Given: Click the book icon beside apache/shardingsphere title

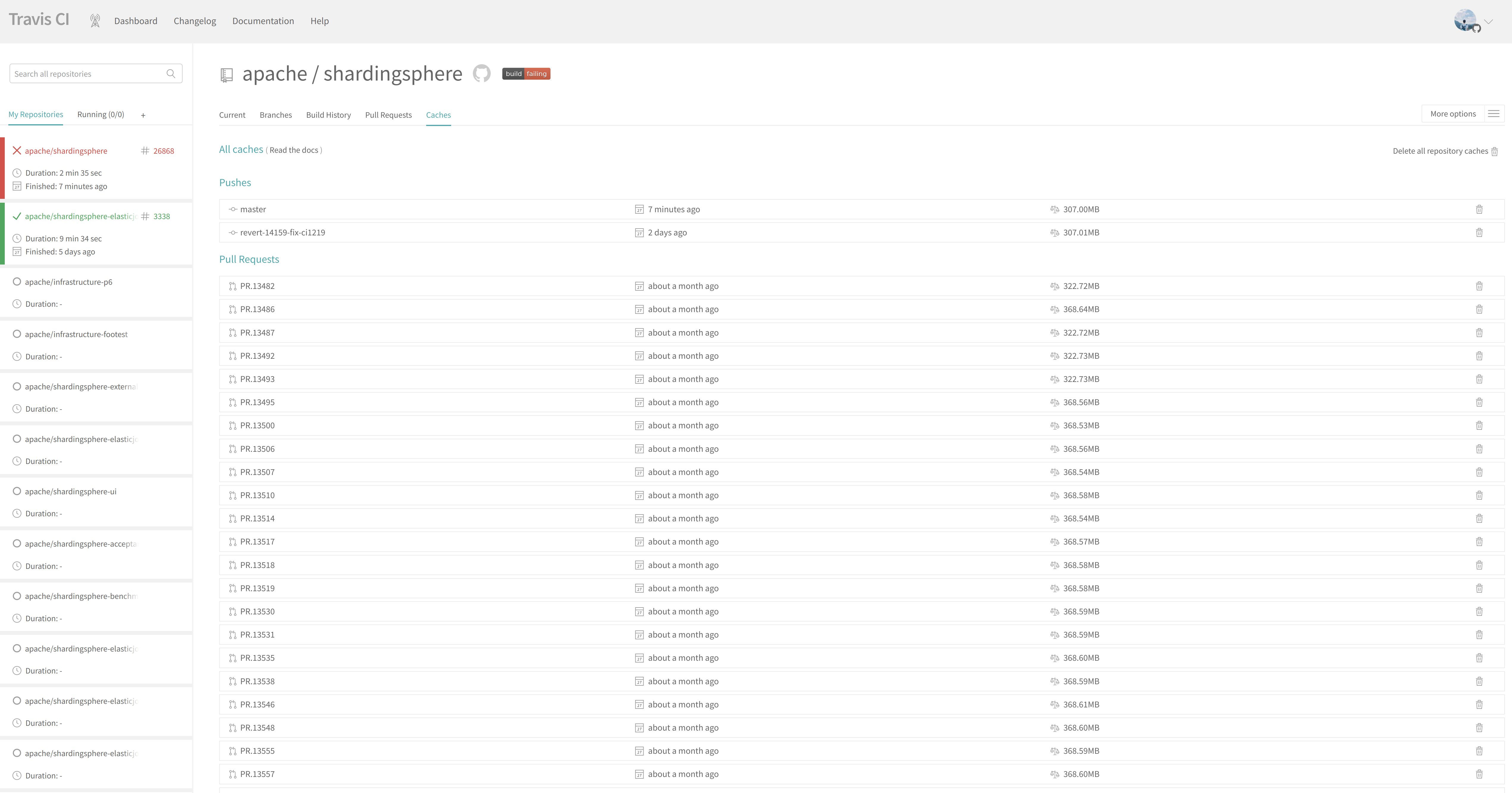Looking at the screenshot, I should click(227, 75).
